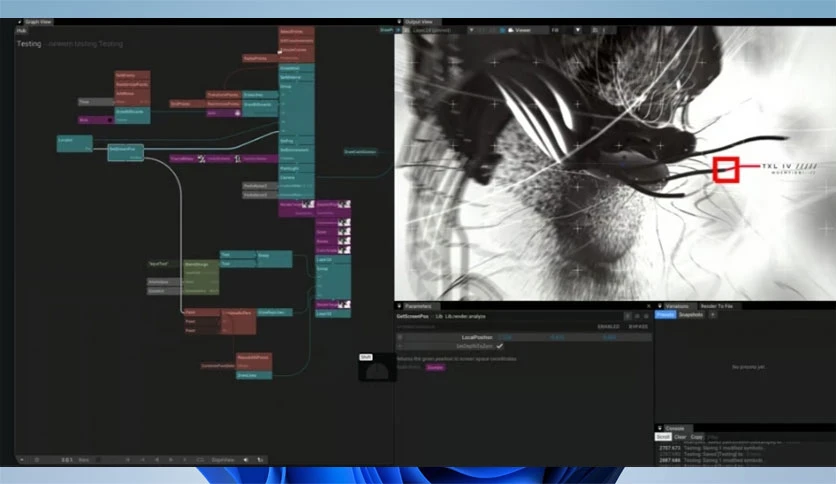Click the LocalPosition Y value field

pyautogui.click(x=573, y=337)
